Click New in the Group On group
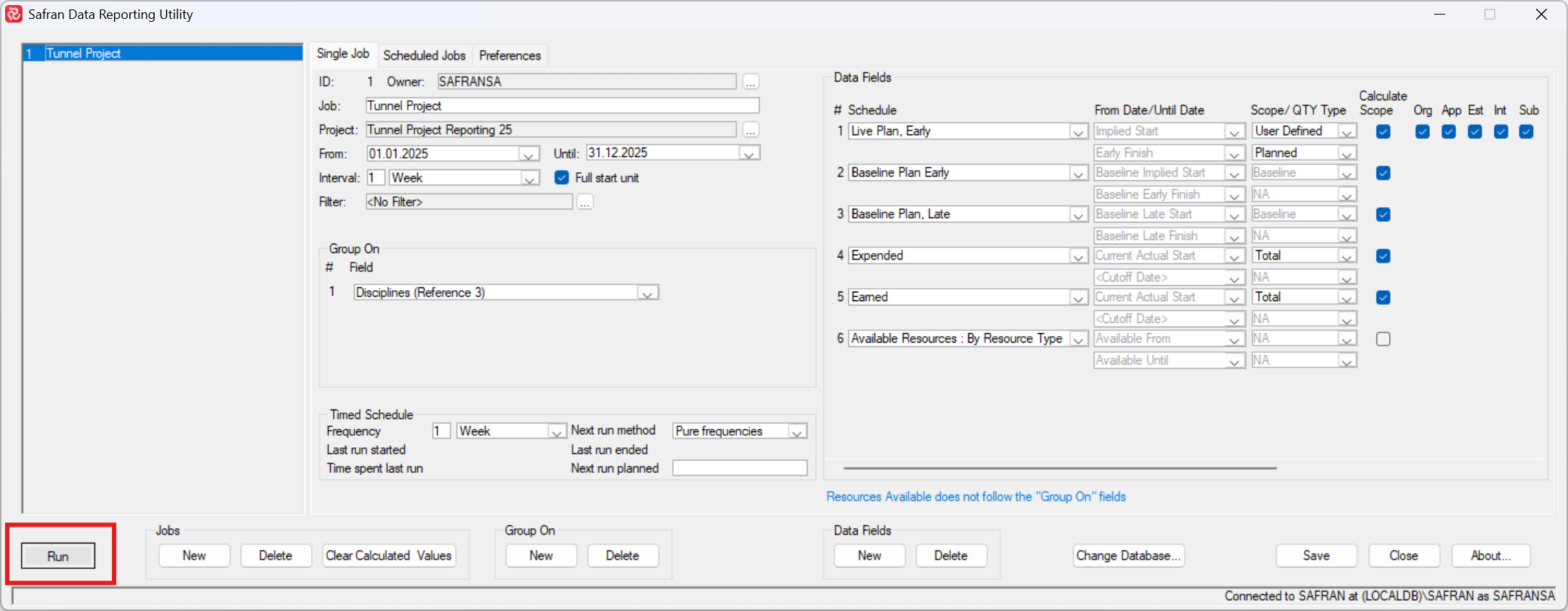 [542, 555]
